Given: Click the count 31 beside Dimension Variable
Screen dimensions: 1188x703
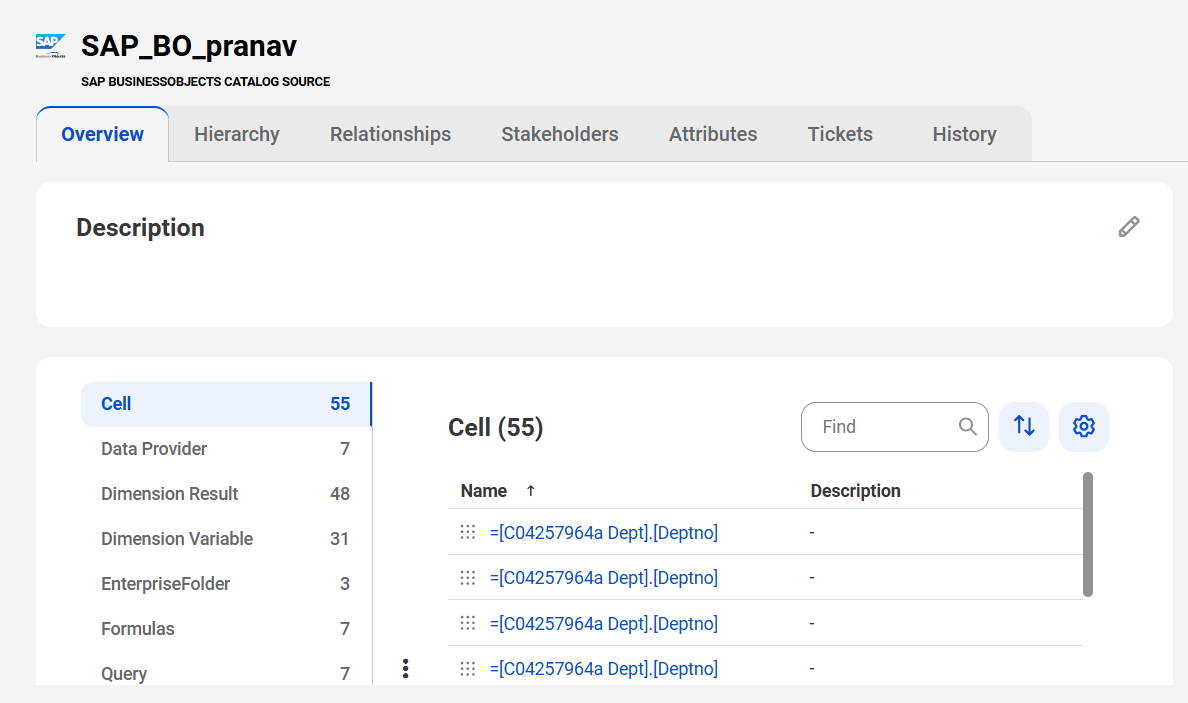Looking at the screenshot, I should click(x=339, y=539).
